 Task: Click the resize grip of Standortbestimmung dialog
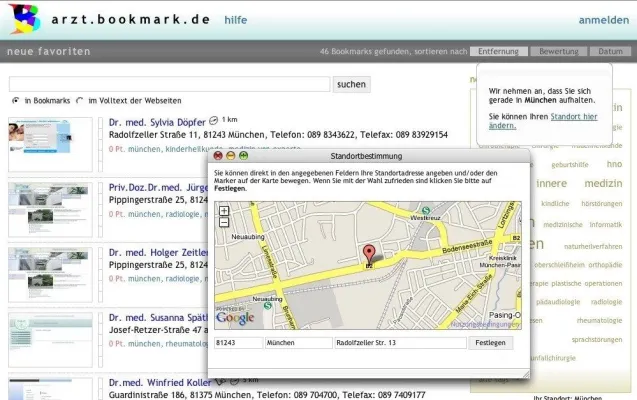(x=526, y=374)
